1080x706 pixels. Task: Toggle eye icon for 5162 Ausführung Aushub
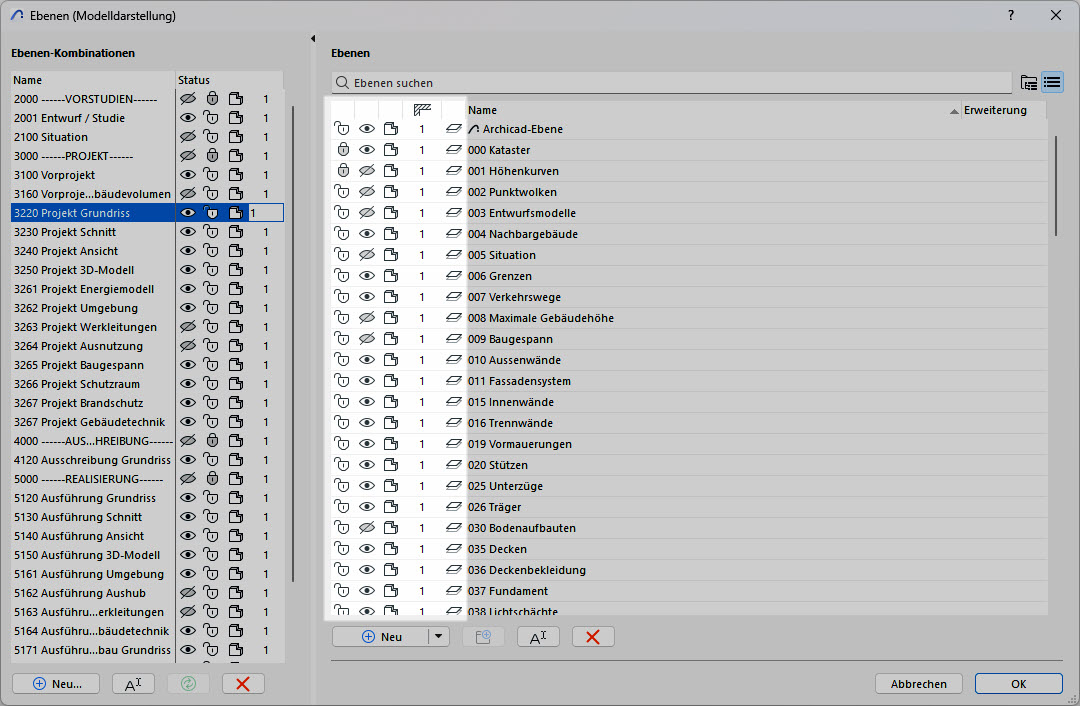(188, 593)
